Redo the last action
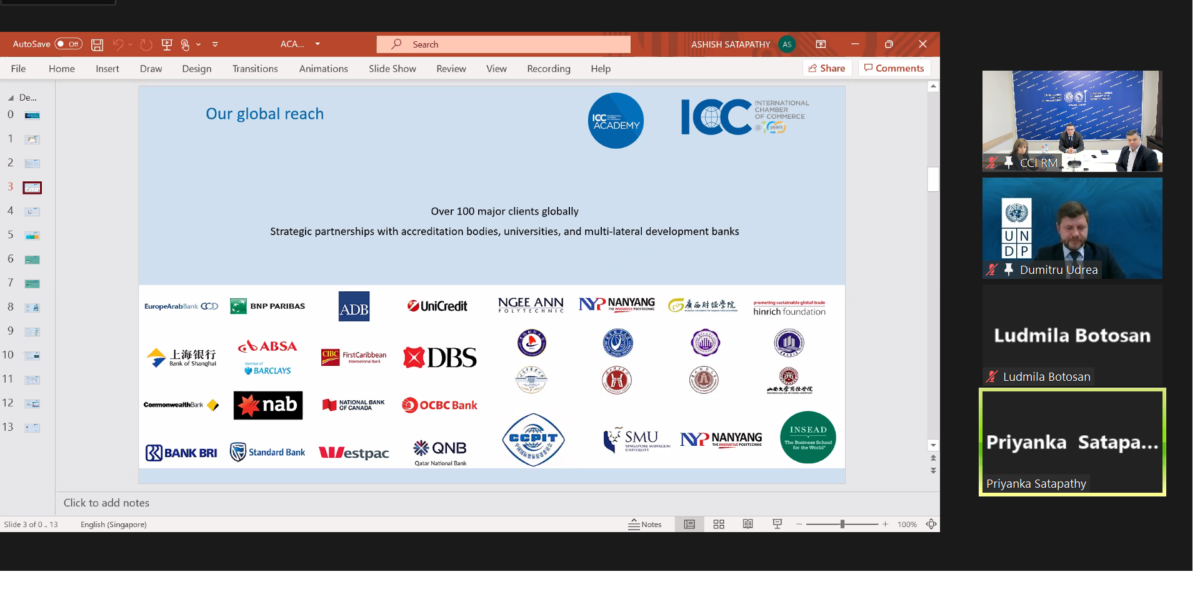The image size is (1200, 594). [x=146, y=44]
